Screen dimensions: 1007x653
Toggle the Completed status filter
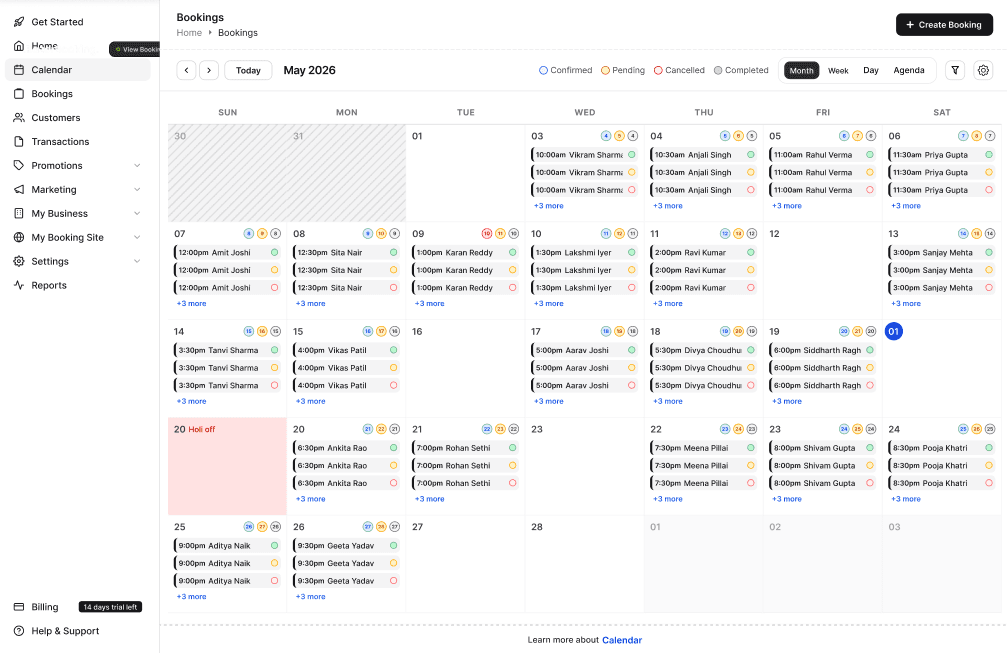point(741,70)
